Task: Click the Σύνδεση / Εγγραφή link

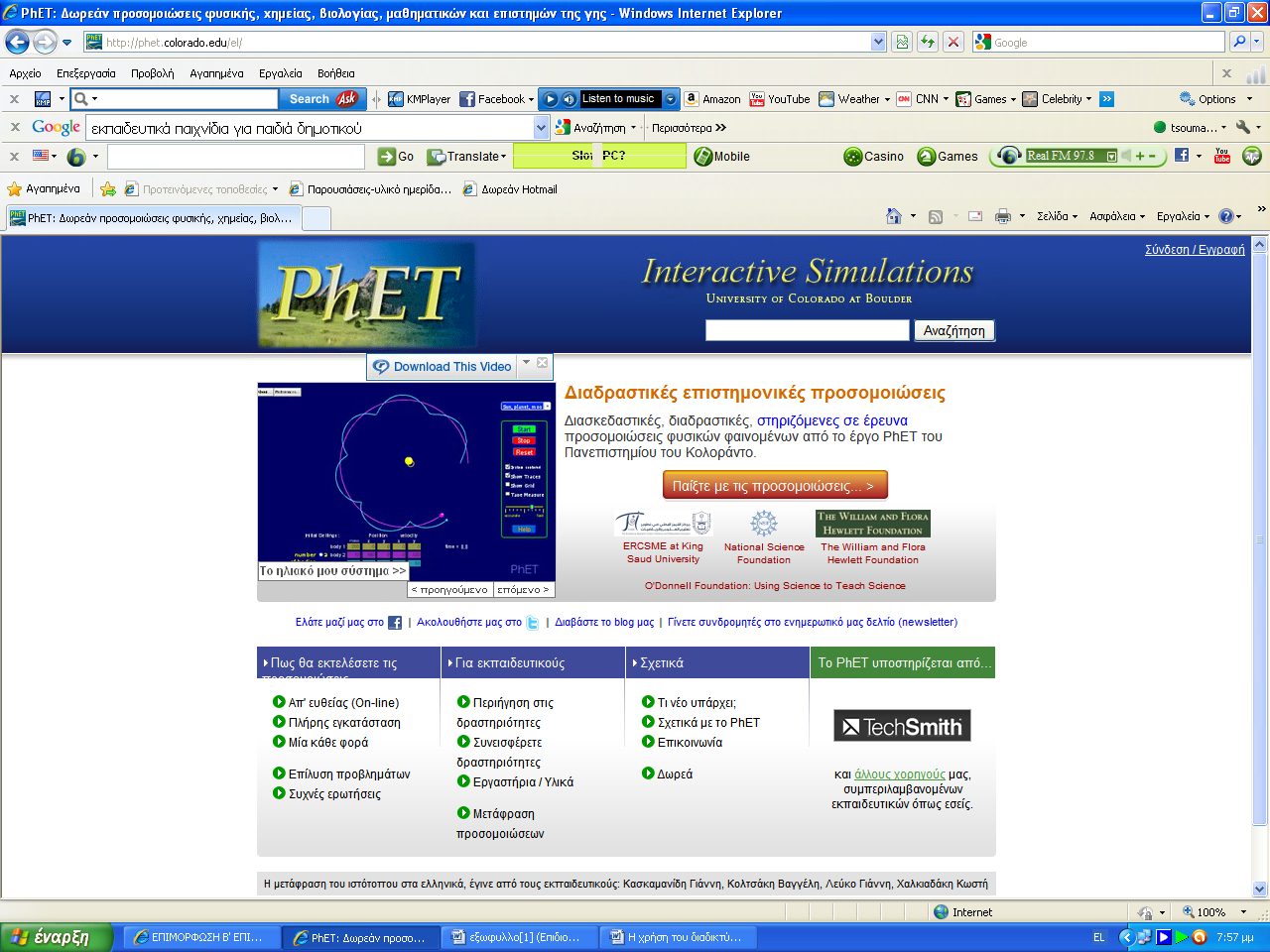Action: click(1195, 250)
